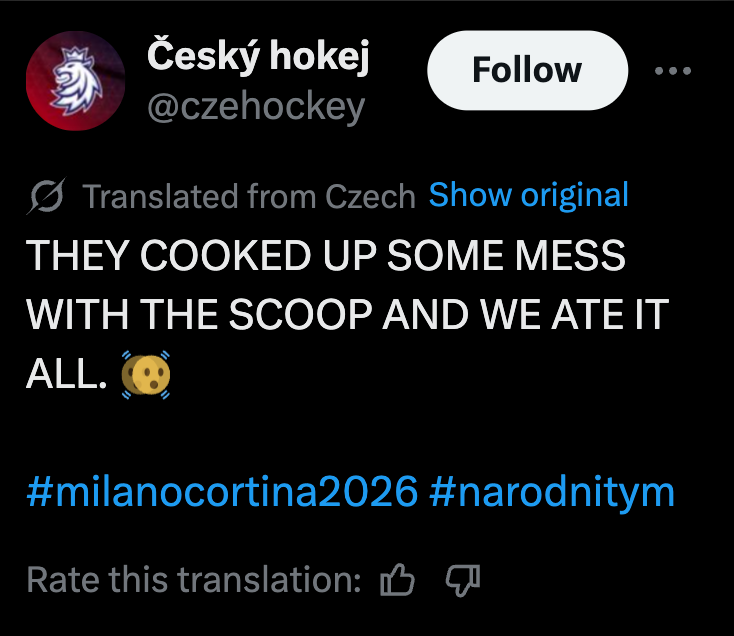734x636 pixels.
Task: Follow the Český hokej account
Action: [x=526, y=70]
